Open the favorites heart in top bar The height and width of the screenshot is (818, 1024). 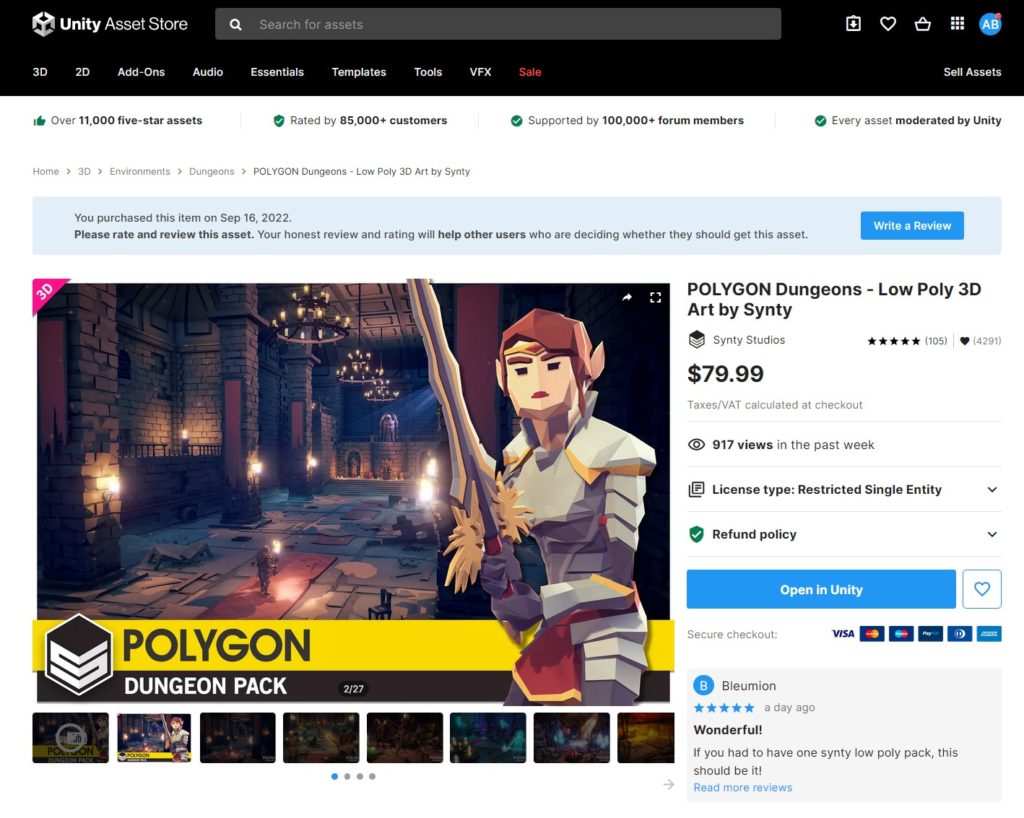pos(888,24)
